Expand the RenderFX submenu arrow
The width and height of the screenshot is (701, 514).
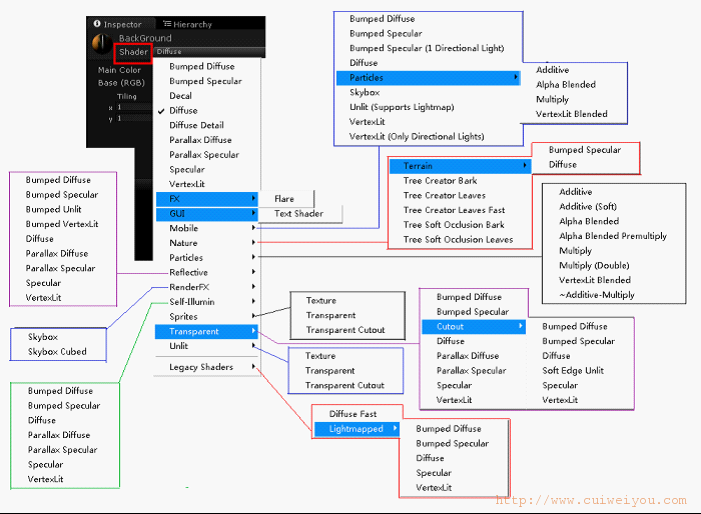(253, 287)
